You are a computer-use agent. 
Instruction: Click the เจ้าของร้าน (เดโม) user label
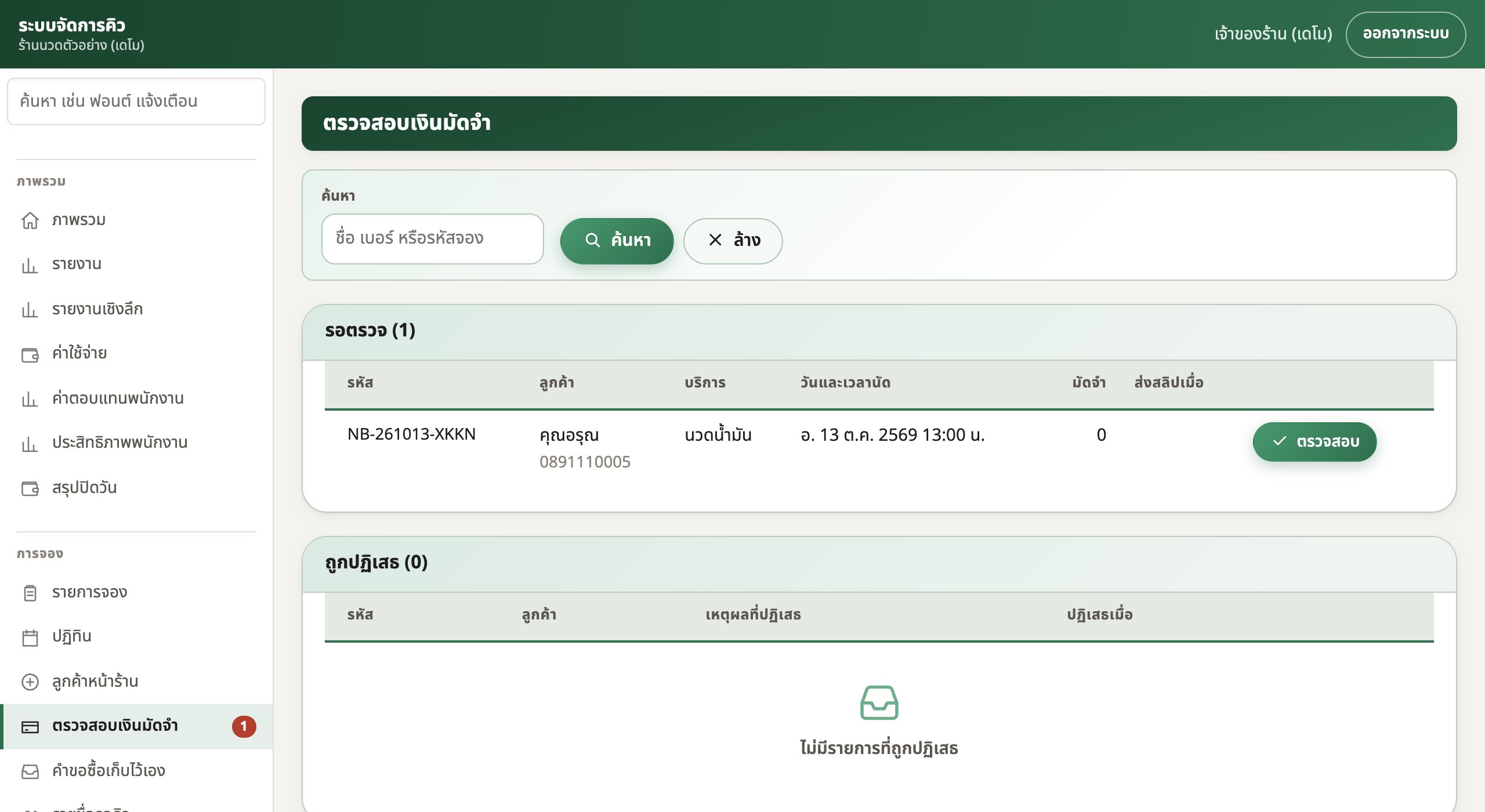(1273, 34)
